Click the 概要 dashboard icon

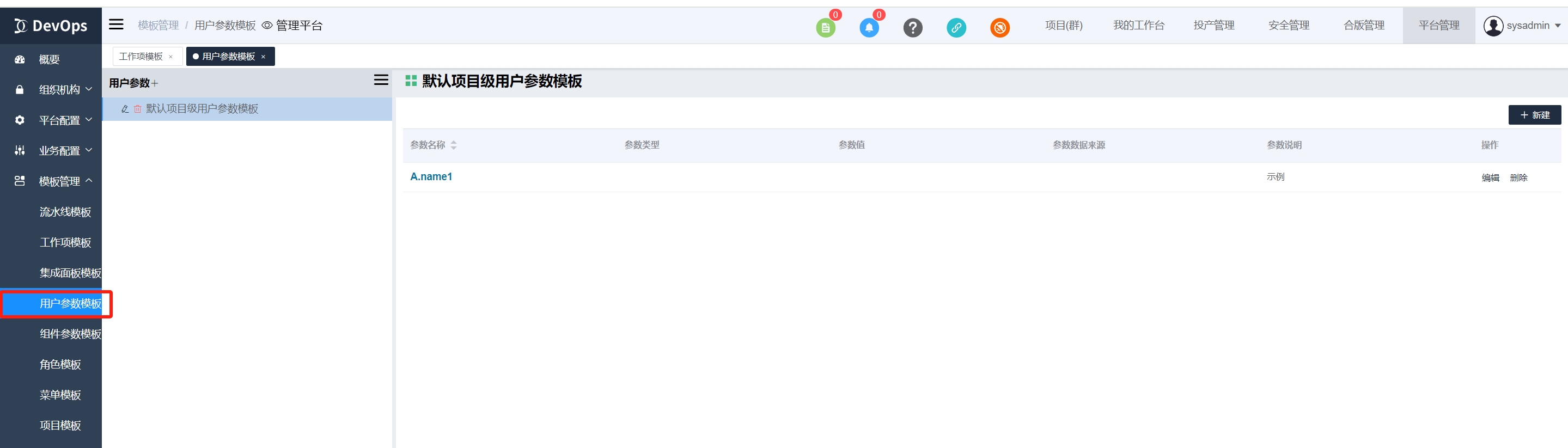coord(20,60)
